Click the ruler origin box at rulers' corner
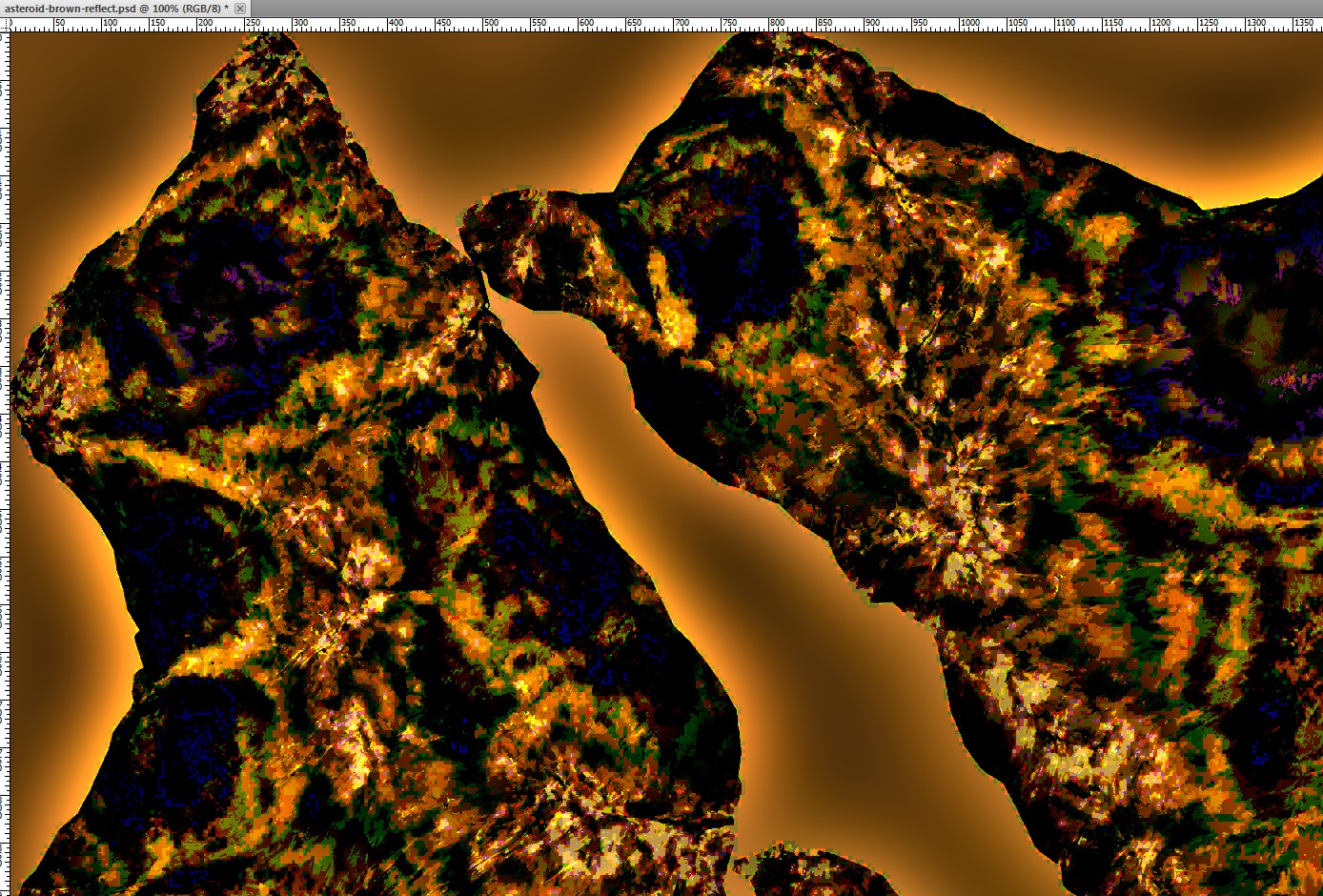1323x896 pixels. 5,23
